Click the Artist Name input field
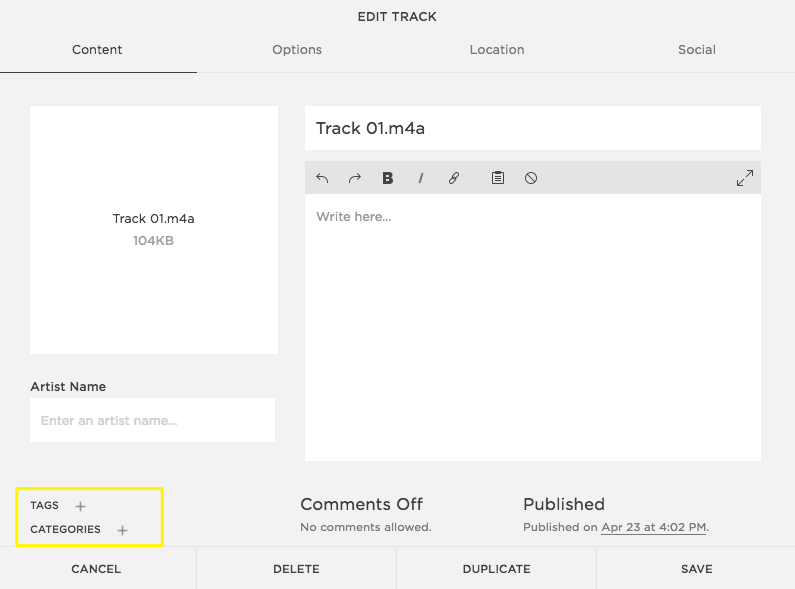Viewport: 795px width, 589px height. pos(152,421)
